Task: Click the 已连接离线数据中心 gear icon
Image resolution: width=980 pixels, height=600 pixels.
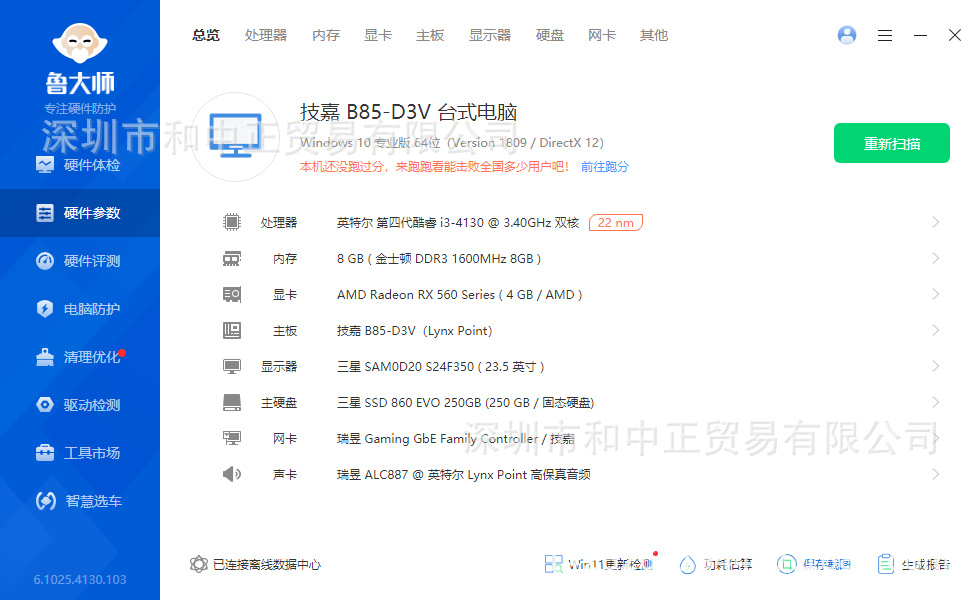Action: point(199,564)
